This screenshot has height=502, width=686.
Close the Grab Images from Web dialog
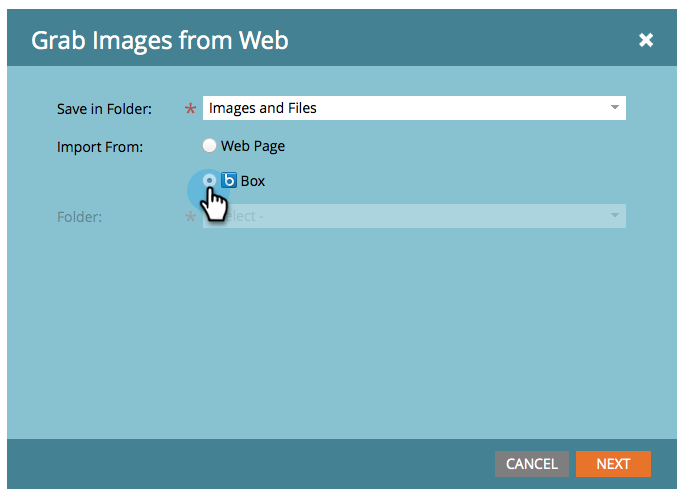646,40
